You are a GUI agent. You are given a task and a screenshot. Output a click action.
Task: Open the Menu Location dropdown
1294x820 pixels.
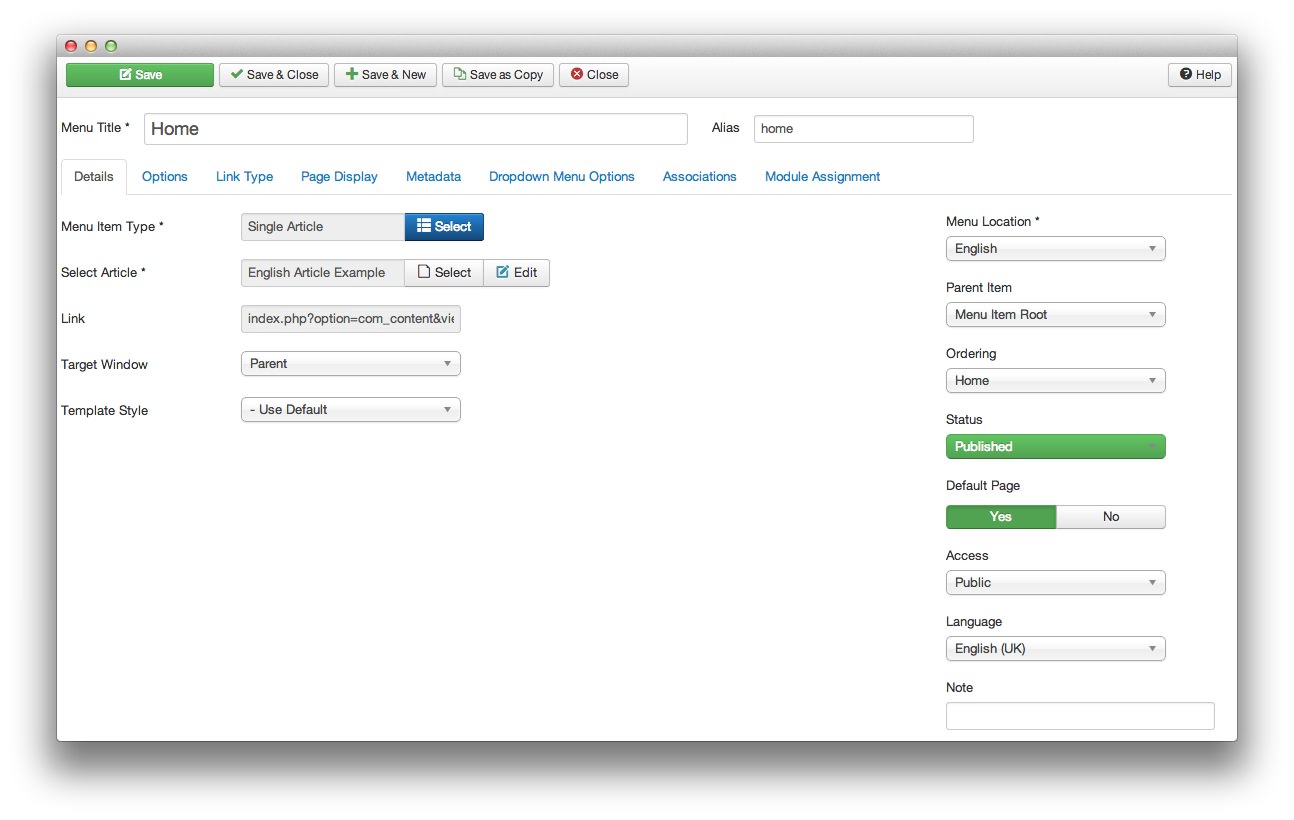pyautogui.click(x=1055, y=249)
